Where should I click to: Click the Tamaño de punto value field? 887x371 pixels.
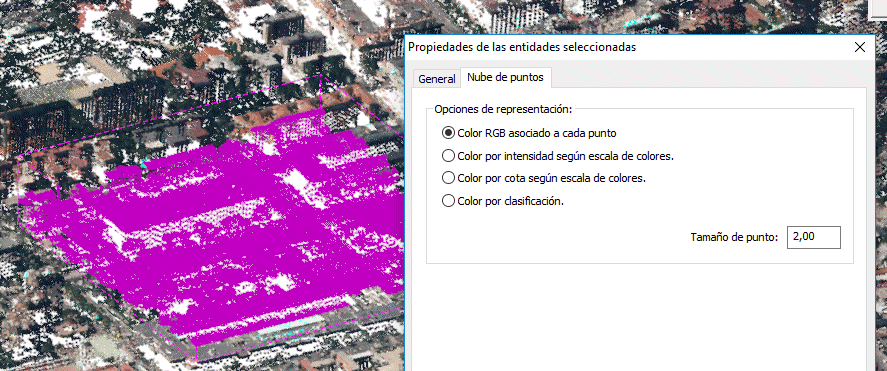[x=813, y=238]
